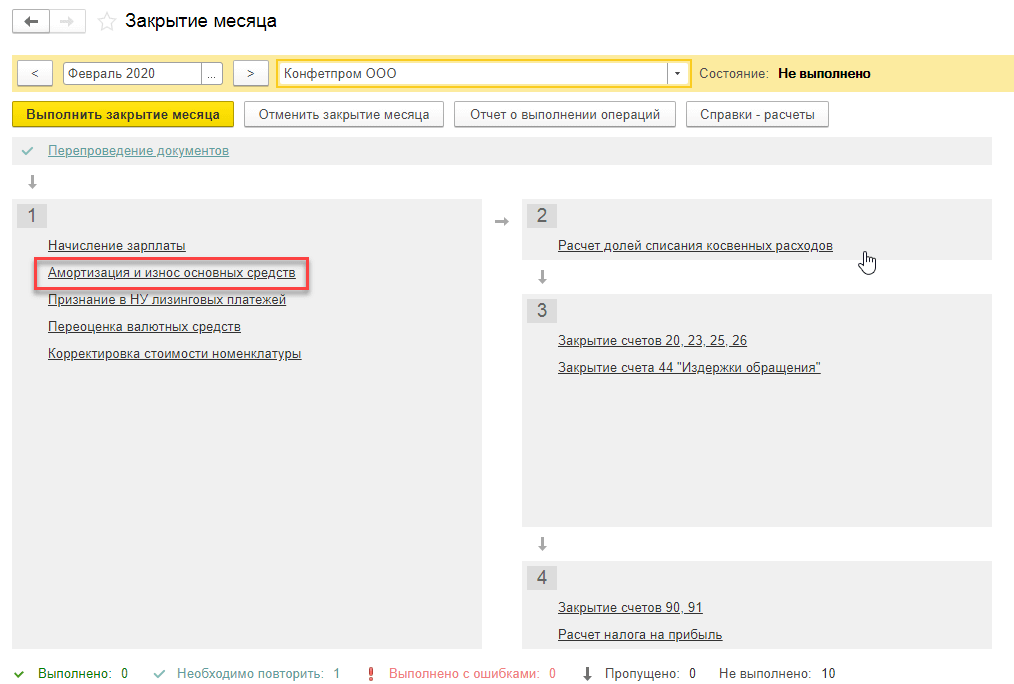Screen dimensions: 1014x684
Task: Go to next month period
Action: [x=251, y=73]
